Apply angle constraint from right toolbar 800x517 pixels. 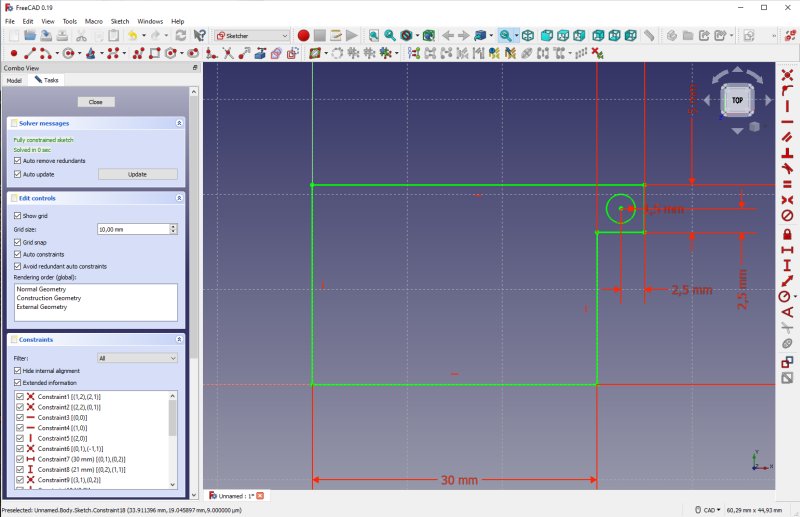[x=787, y=312]
